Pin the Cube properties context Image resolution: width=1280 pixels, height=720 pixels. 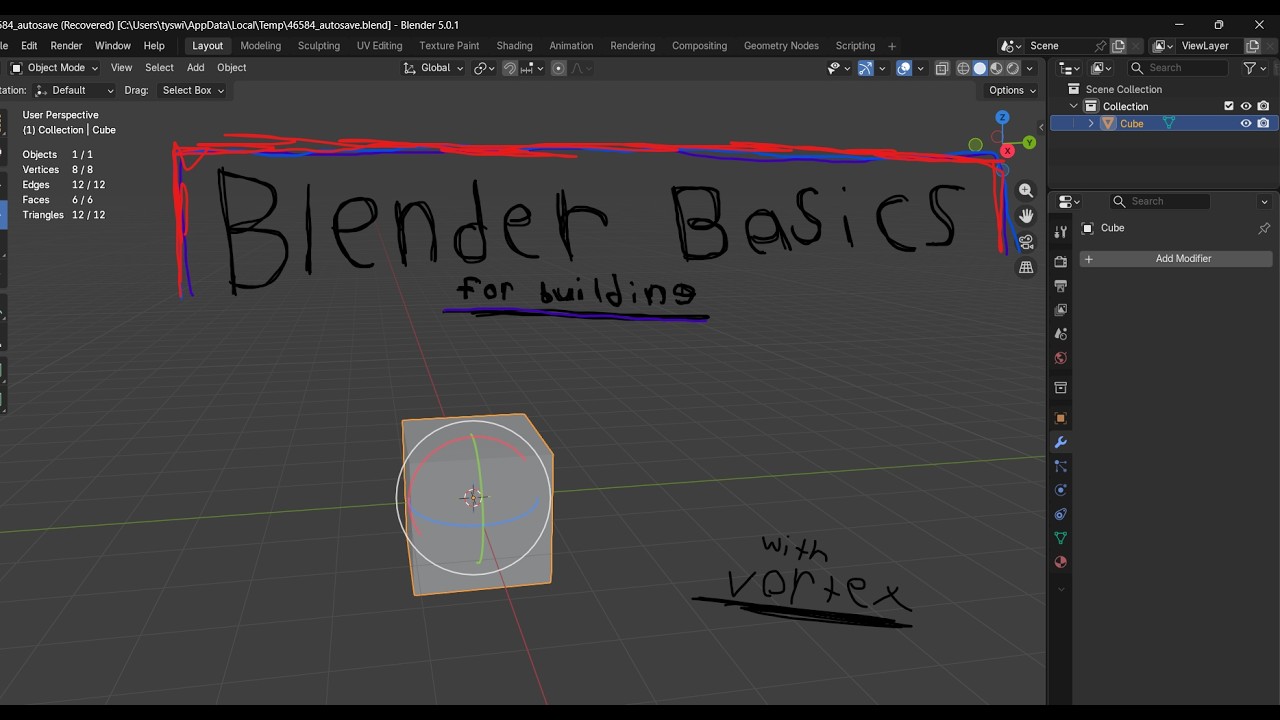coord(1264,228)
